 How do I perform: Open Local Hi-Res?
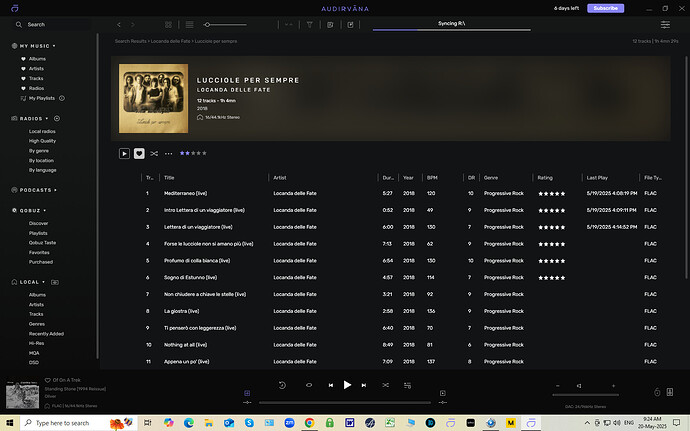37,343
